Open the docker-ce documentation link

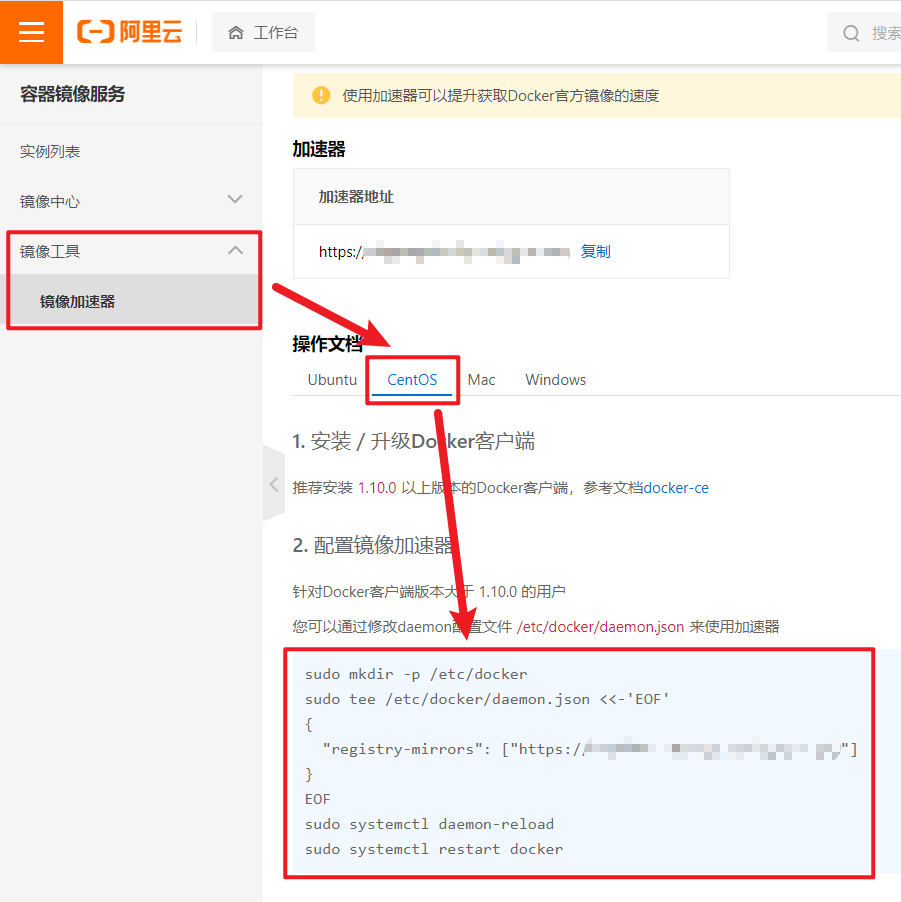[676, 488]
